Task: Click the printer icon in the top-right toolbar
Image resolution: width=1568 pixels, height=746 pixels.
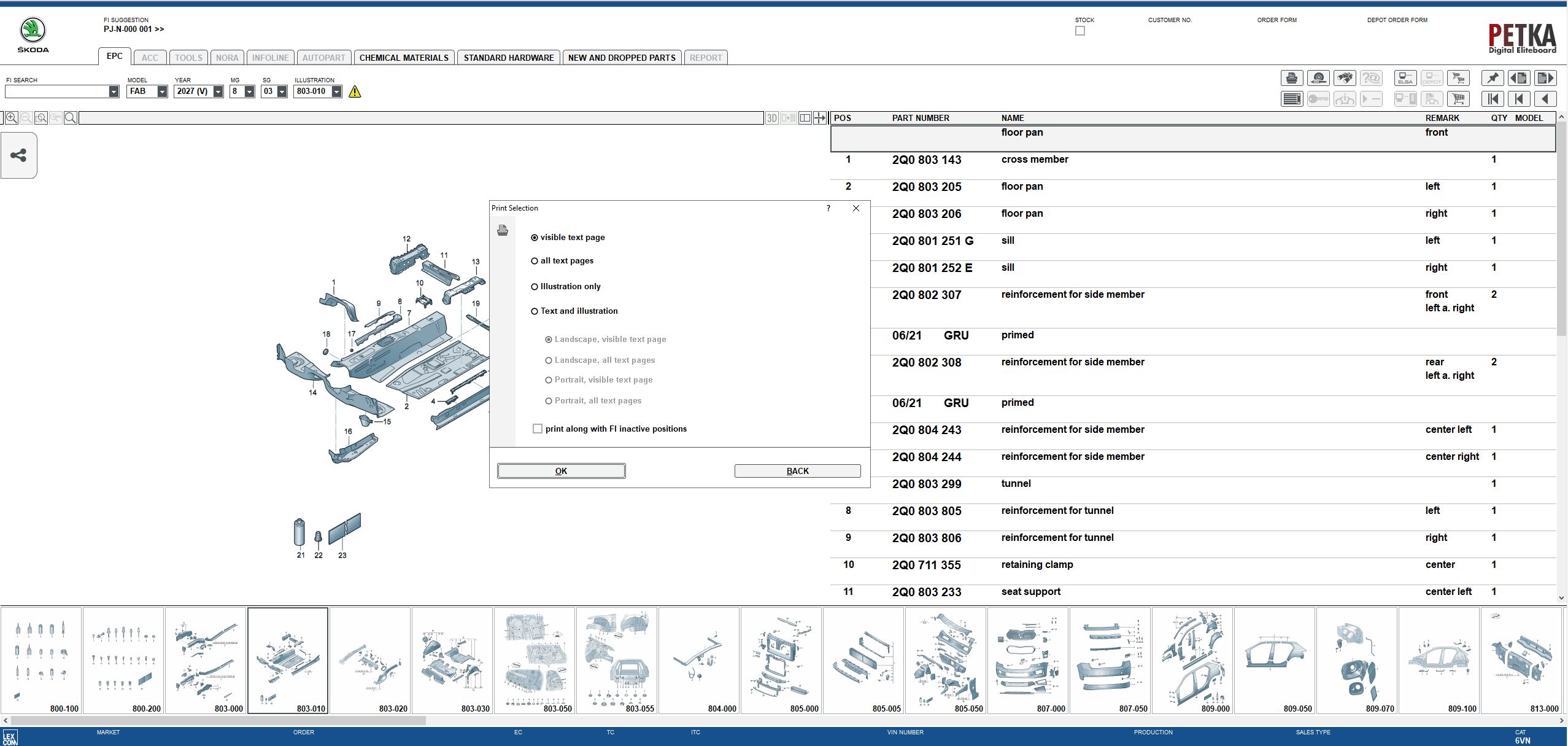Action: point(1292,78)
